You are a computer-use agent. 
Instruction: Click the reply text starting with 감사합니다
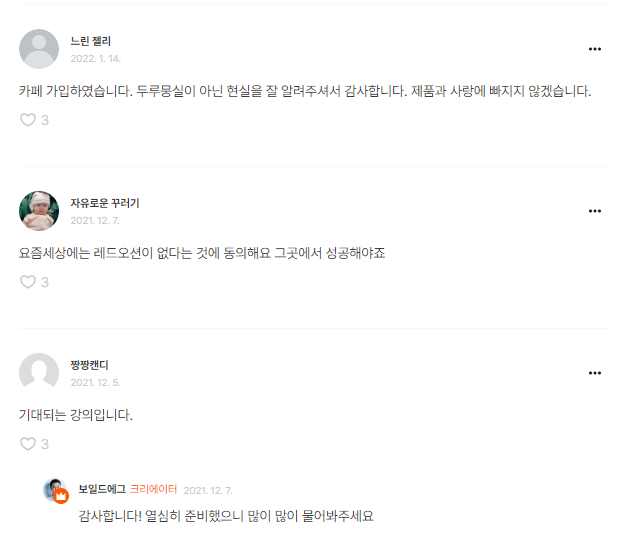(x=226, y=517)
